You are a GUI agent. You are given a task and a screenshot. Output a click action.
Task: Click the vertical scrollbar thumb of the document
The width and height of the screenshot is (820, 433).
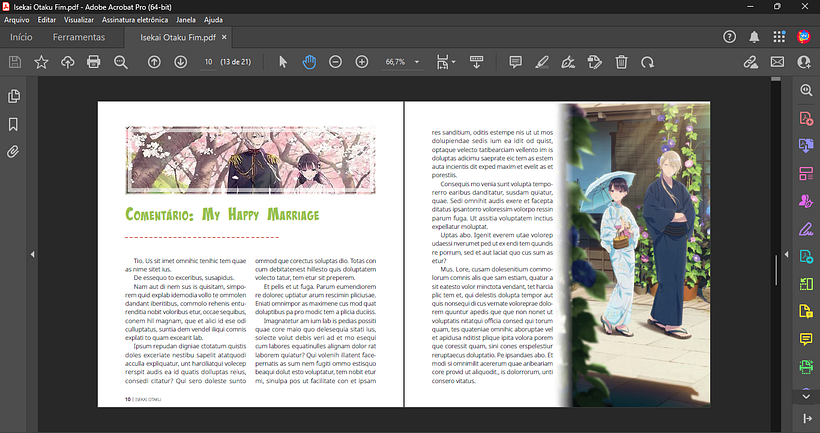tap(776, 270)
